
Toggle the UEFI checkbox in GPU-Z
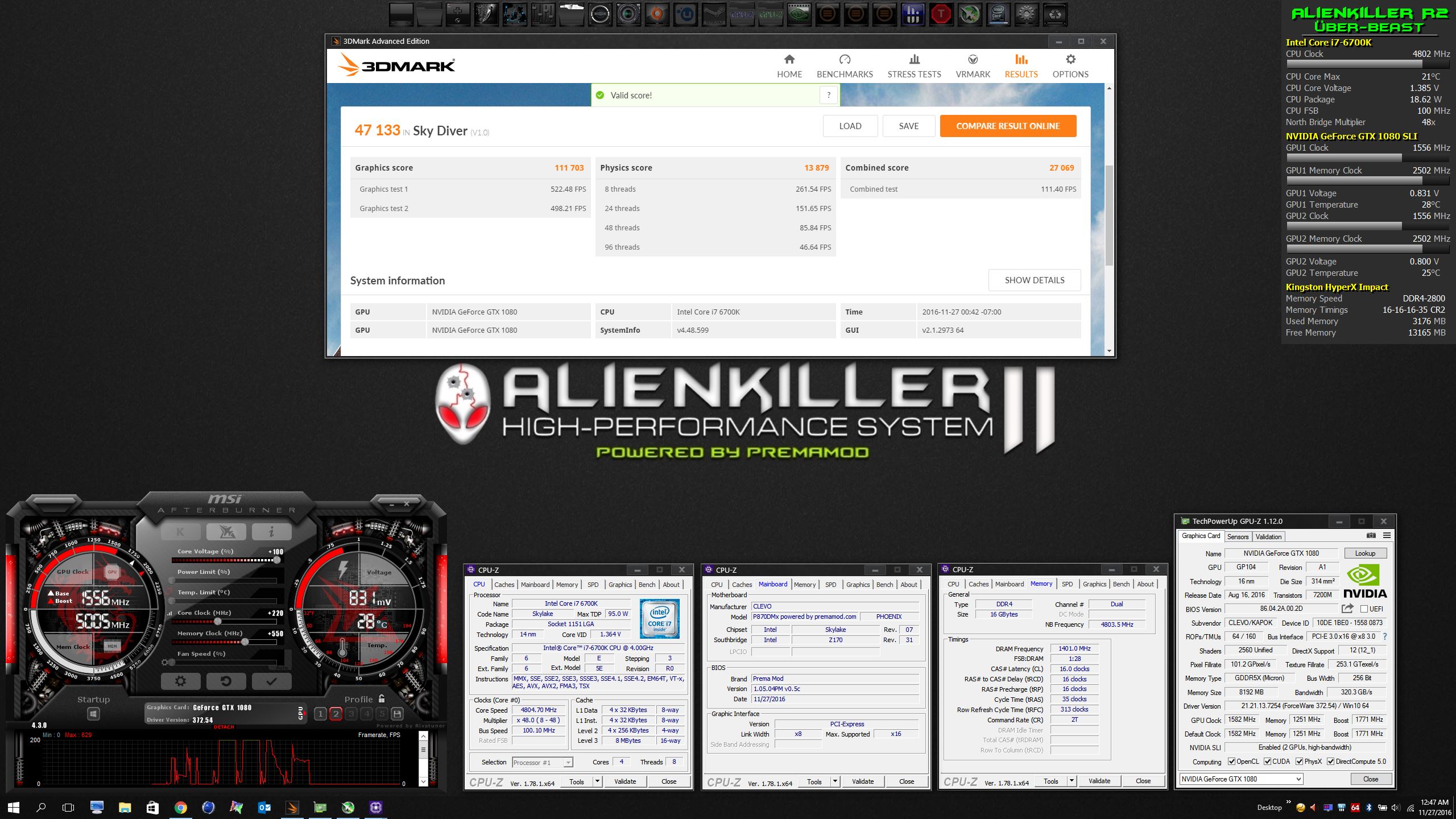1364,609
